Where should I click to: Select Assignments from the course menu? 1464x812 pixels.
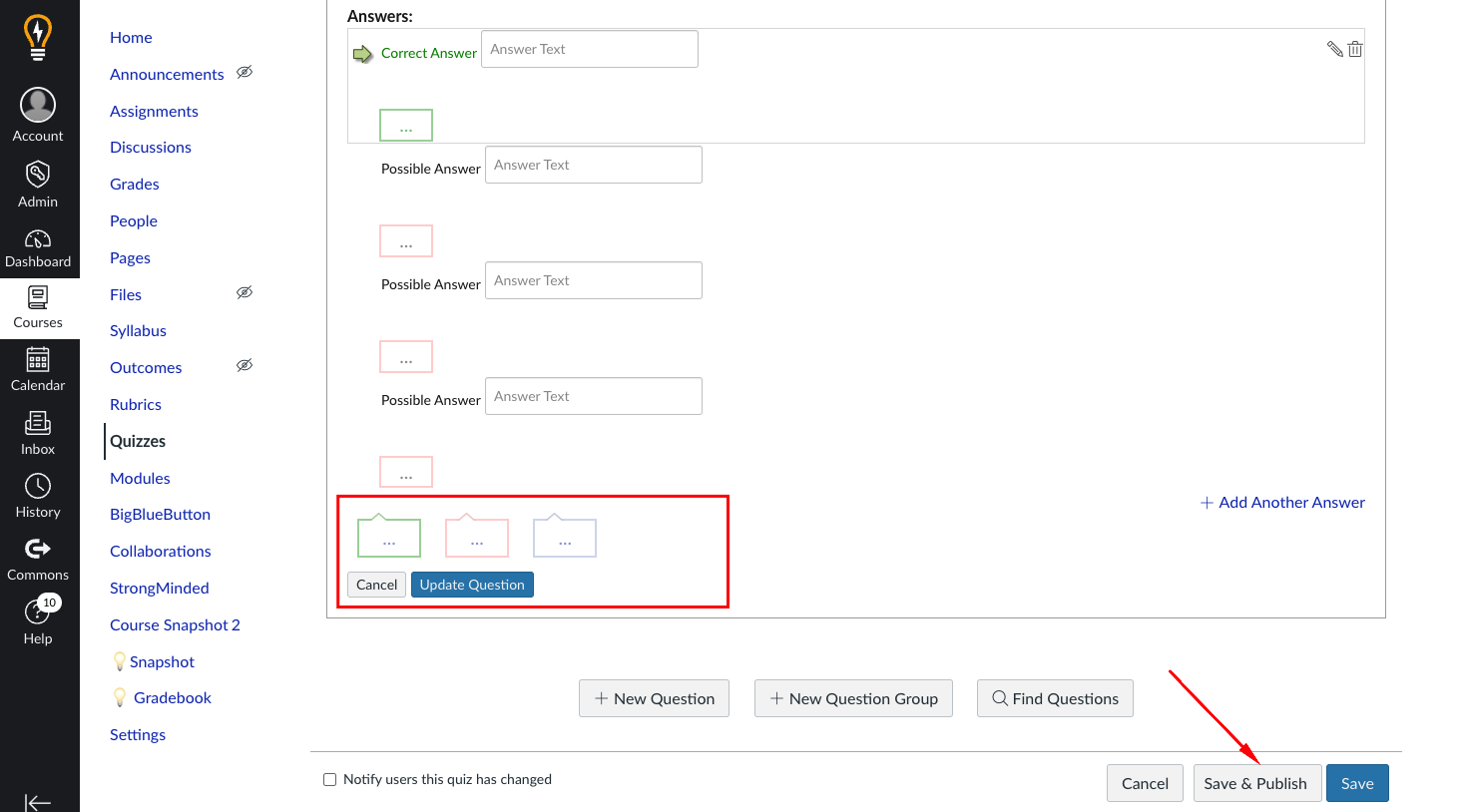(154, 111)
